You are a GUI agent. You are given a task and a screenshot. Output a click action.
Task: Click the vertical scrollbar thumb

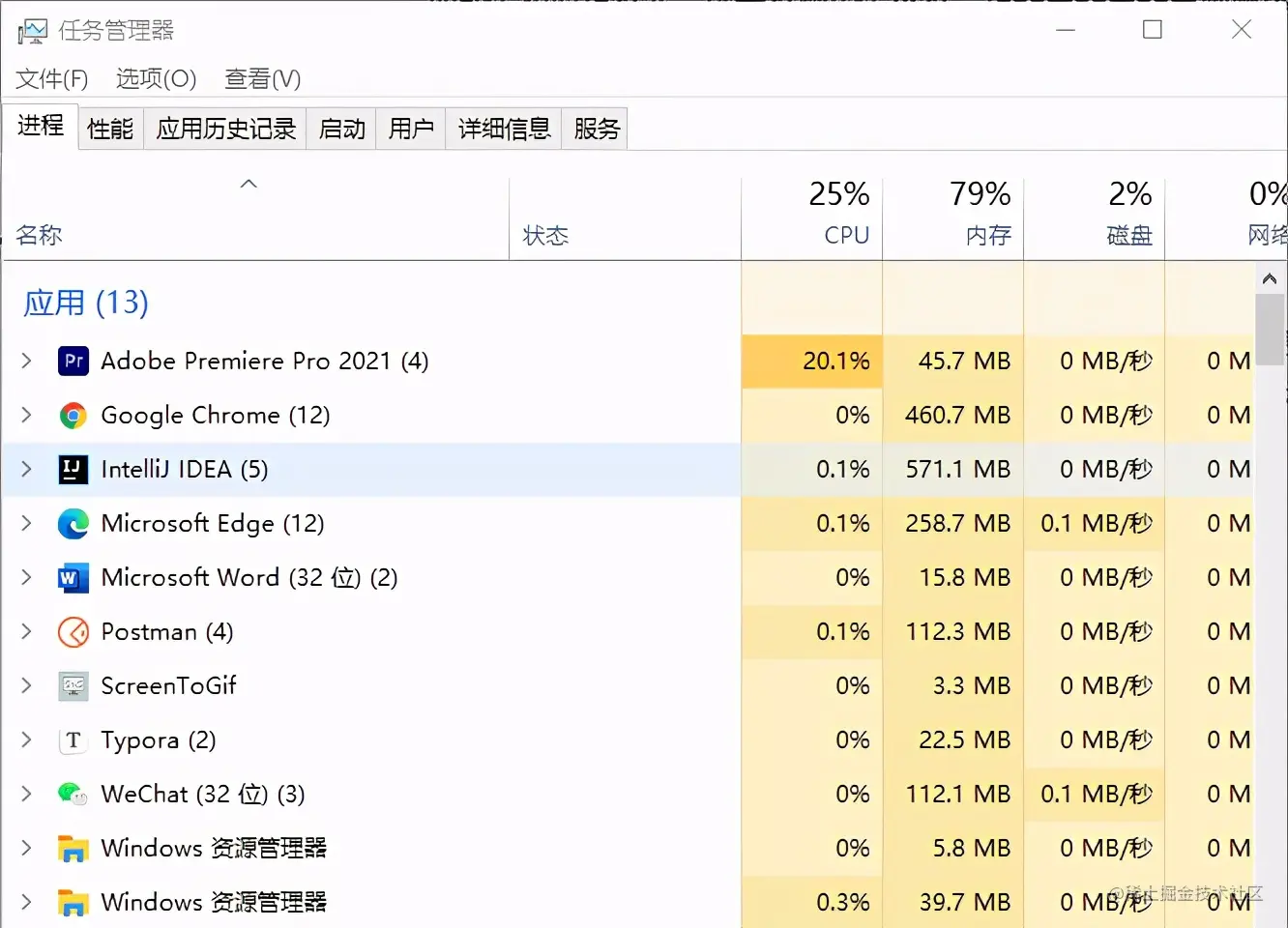click(1270, 329)
